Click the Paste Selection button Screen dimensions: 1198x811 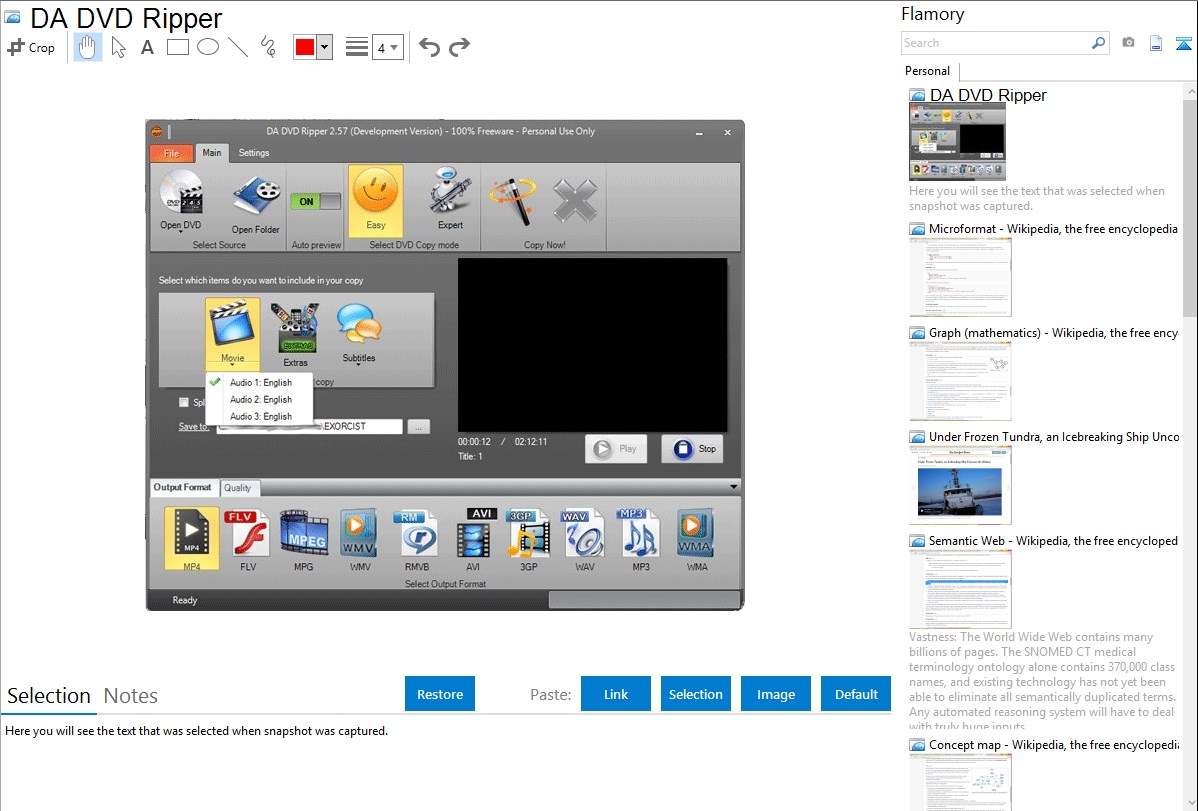click(696, 694)
